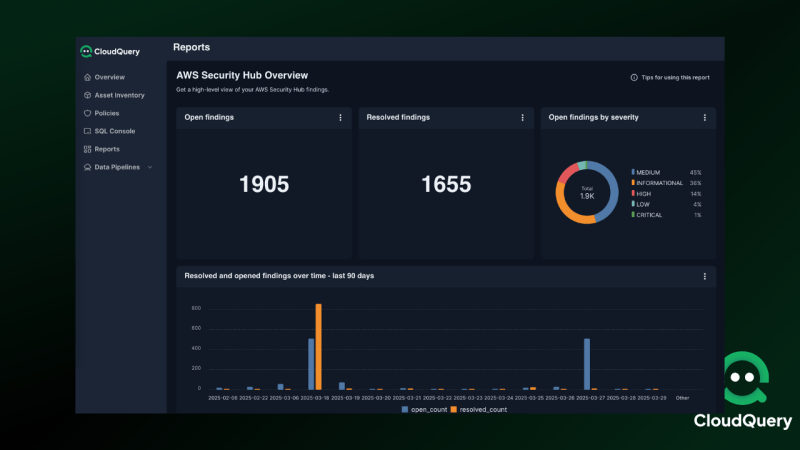Open Resolved findings card options menu

[522, 117]
